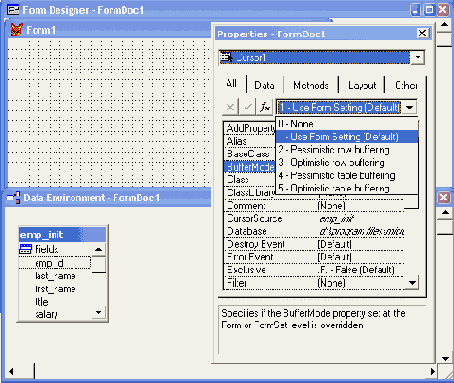Click the fx expression builder button

coord(265,107)
